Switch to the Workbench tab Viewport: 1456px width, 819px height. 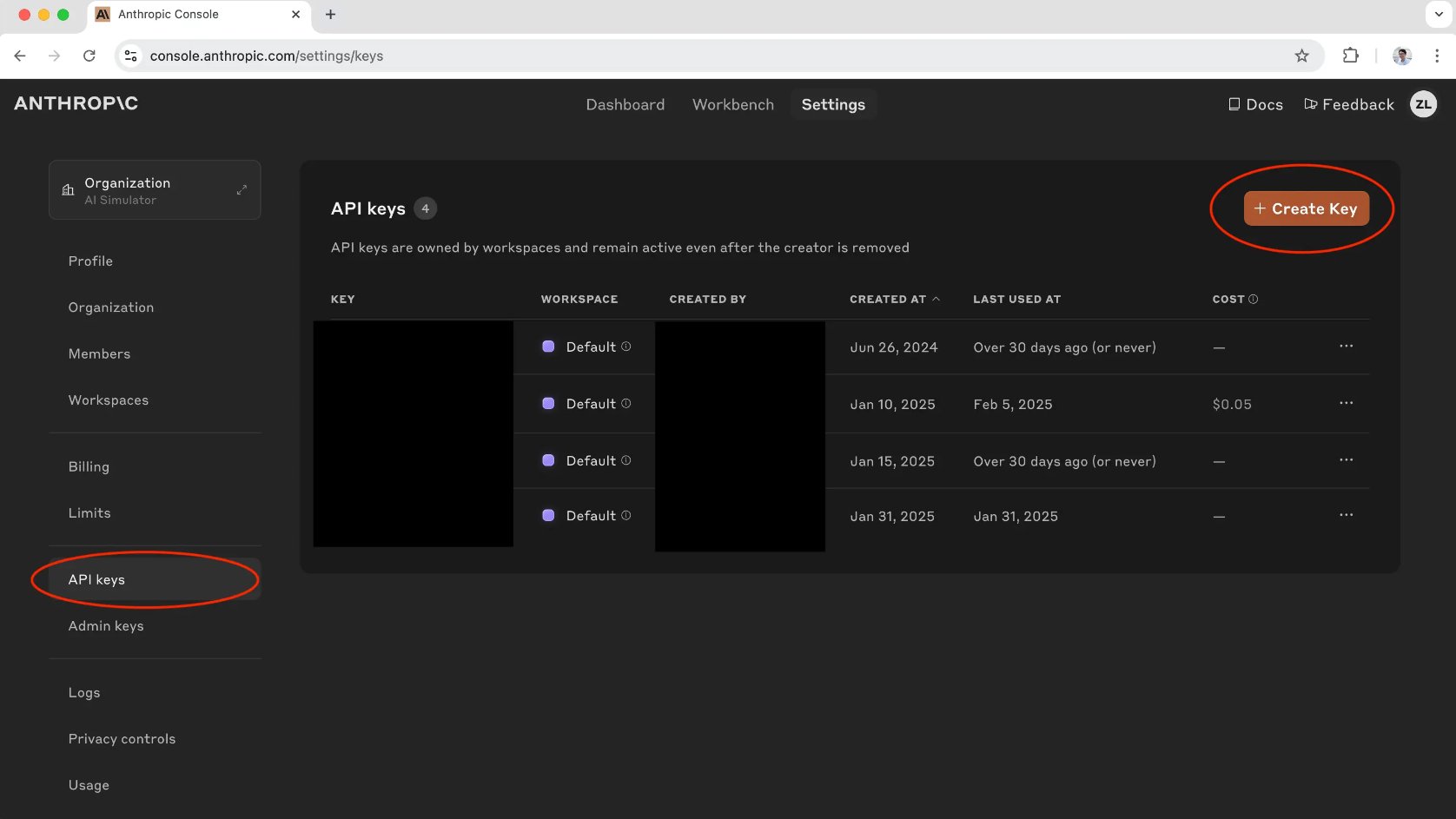pyautogui.click(x=733, y=104)
